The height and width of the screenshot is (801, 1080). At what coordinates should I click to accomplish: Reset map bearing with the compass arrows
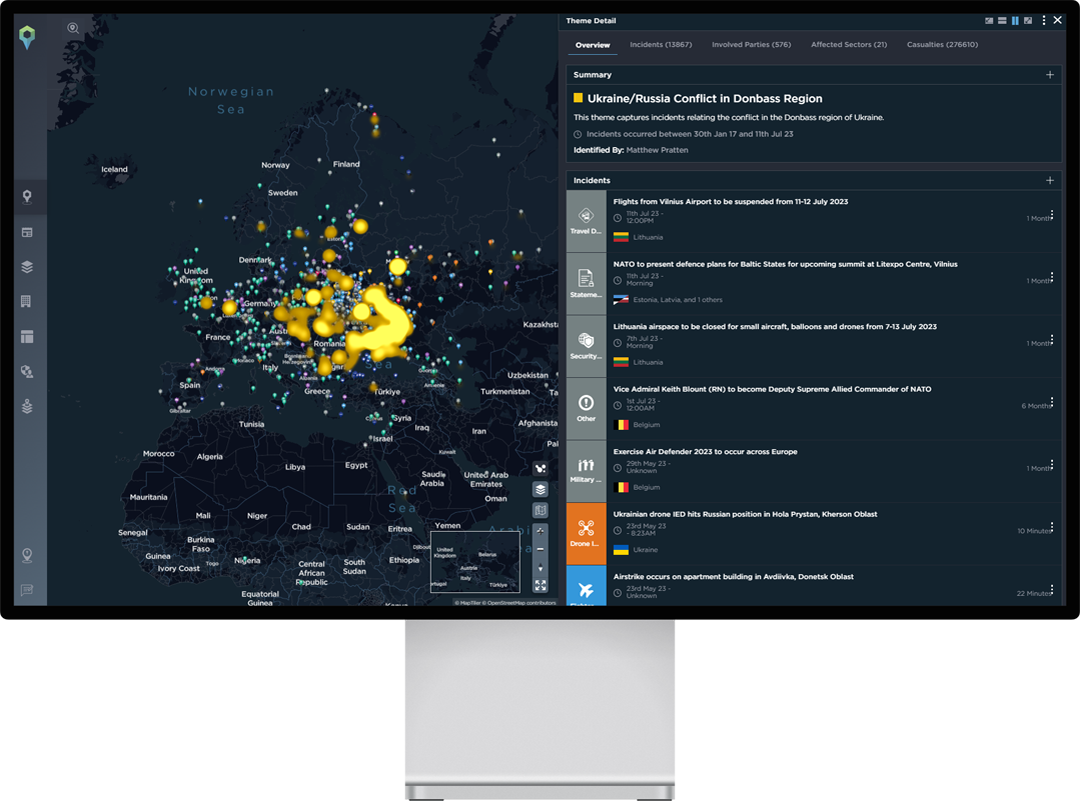(x=541, y=568)
